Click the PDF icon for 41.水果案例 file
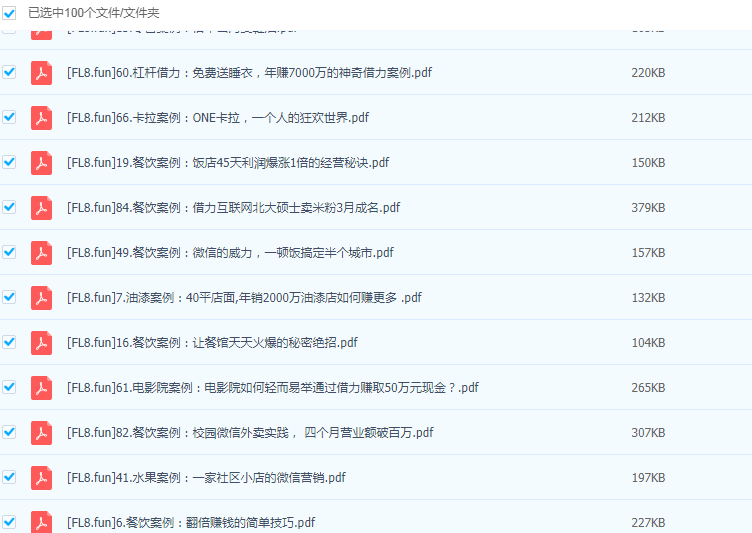This screenshot has width=752, height=533. 41,478
